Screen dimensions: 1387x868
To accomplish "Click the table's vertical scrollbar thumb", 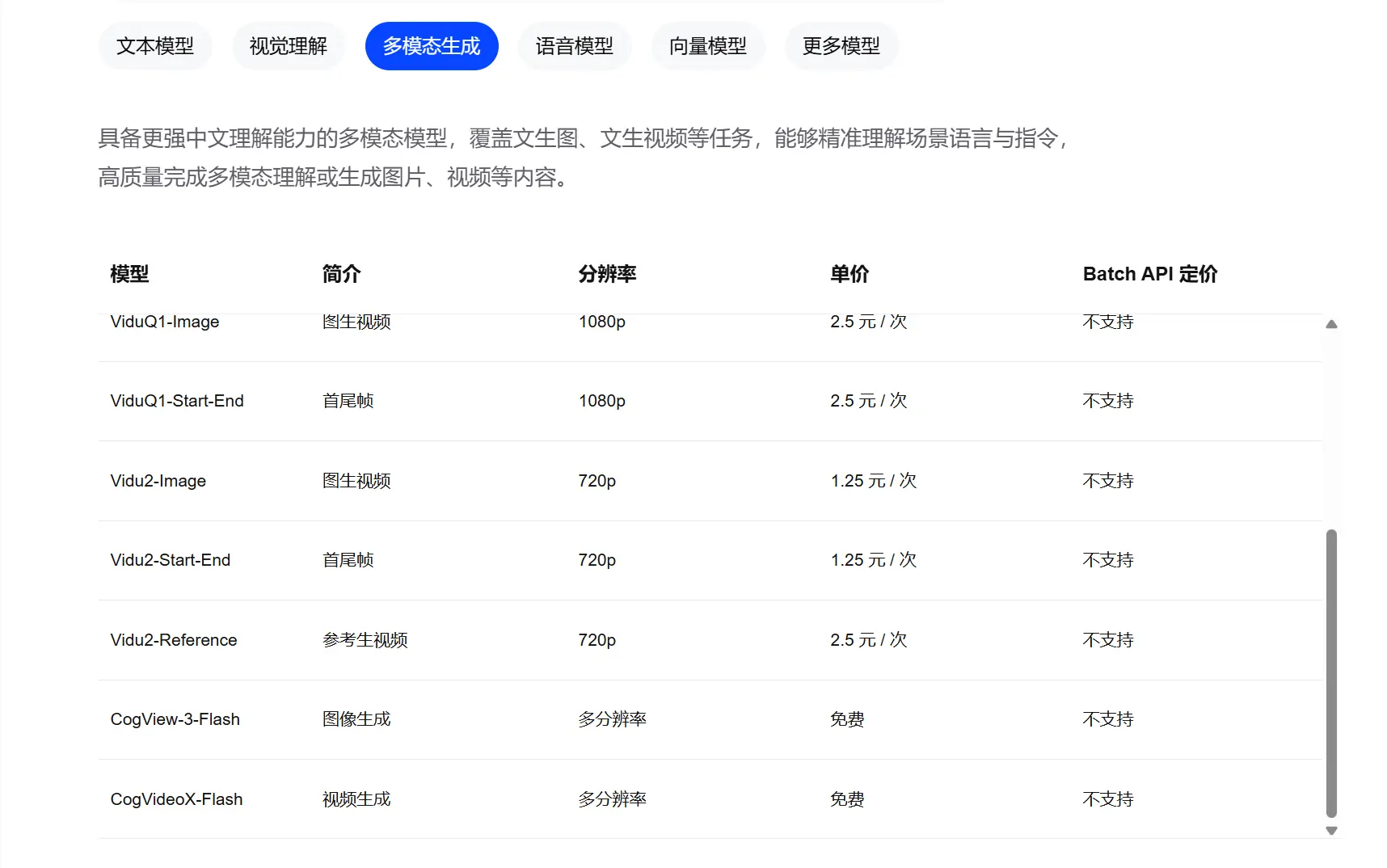I will pos(1331,672).
